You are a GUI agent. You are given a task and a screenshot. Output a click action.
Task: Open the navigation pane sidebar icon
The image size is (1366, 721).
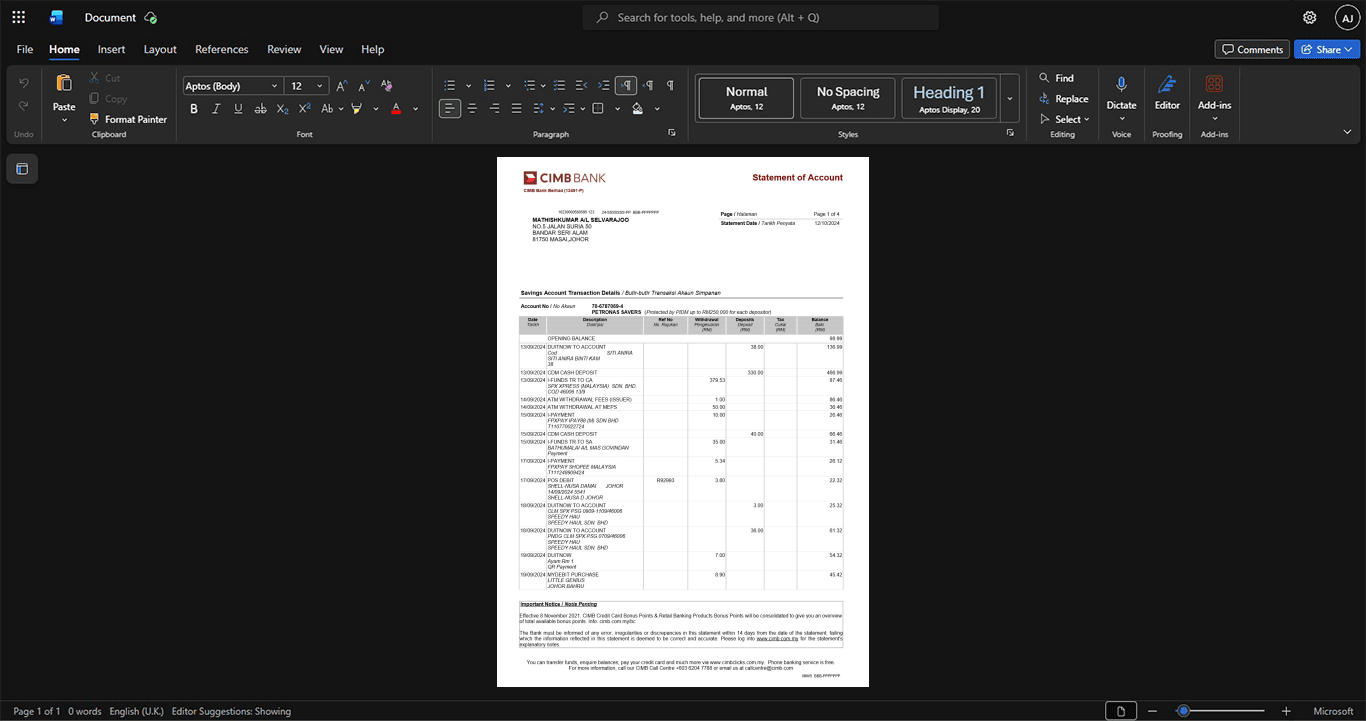pos(22,169)
